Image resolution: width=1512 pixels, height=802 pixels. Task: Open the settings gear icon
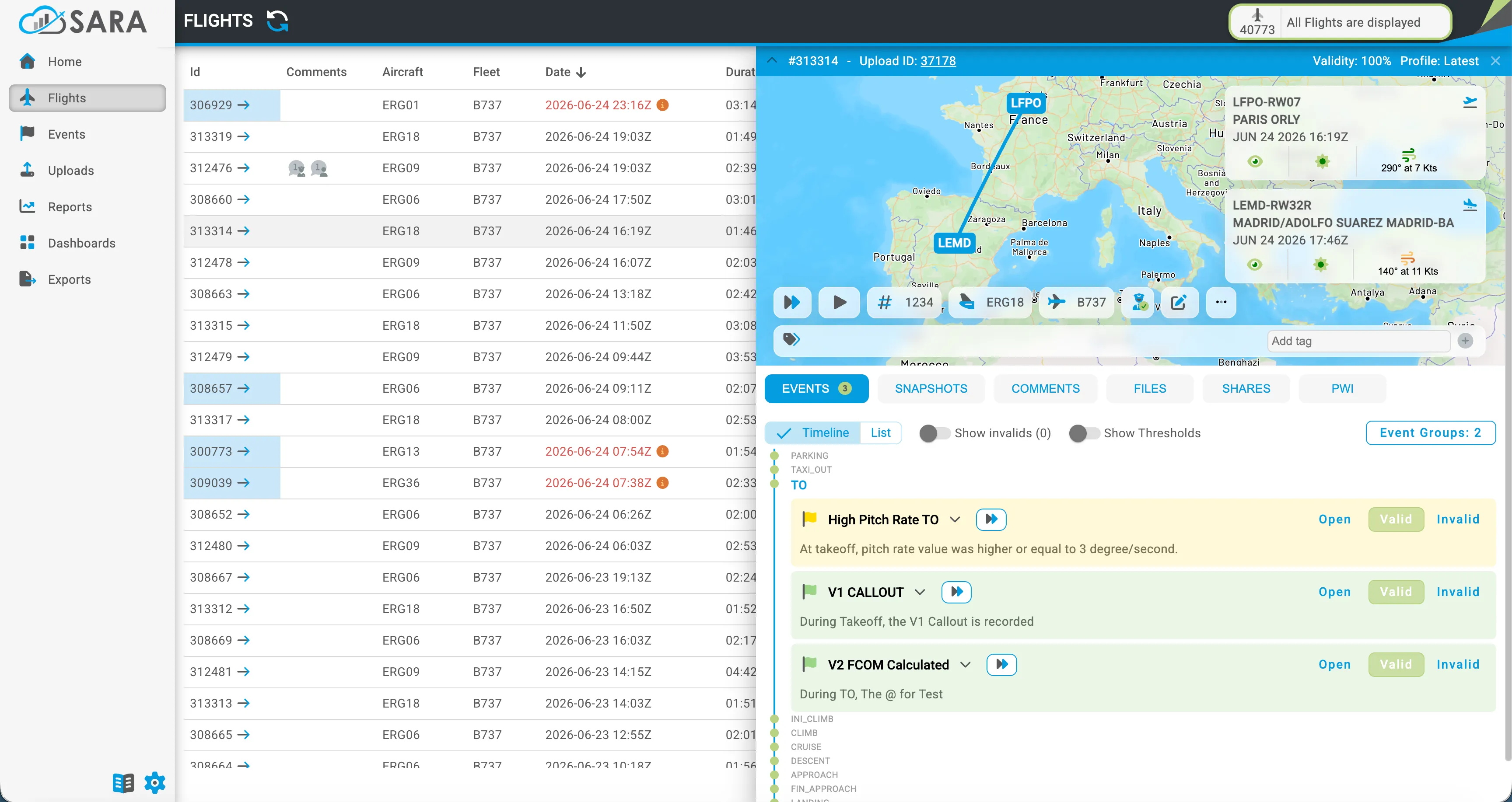coord(155,783)
